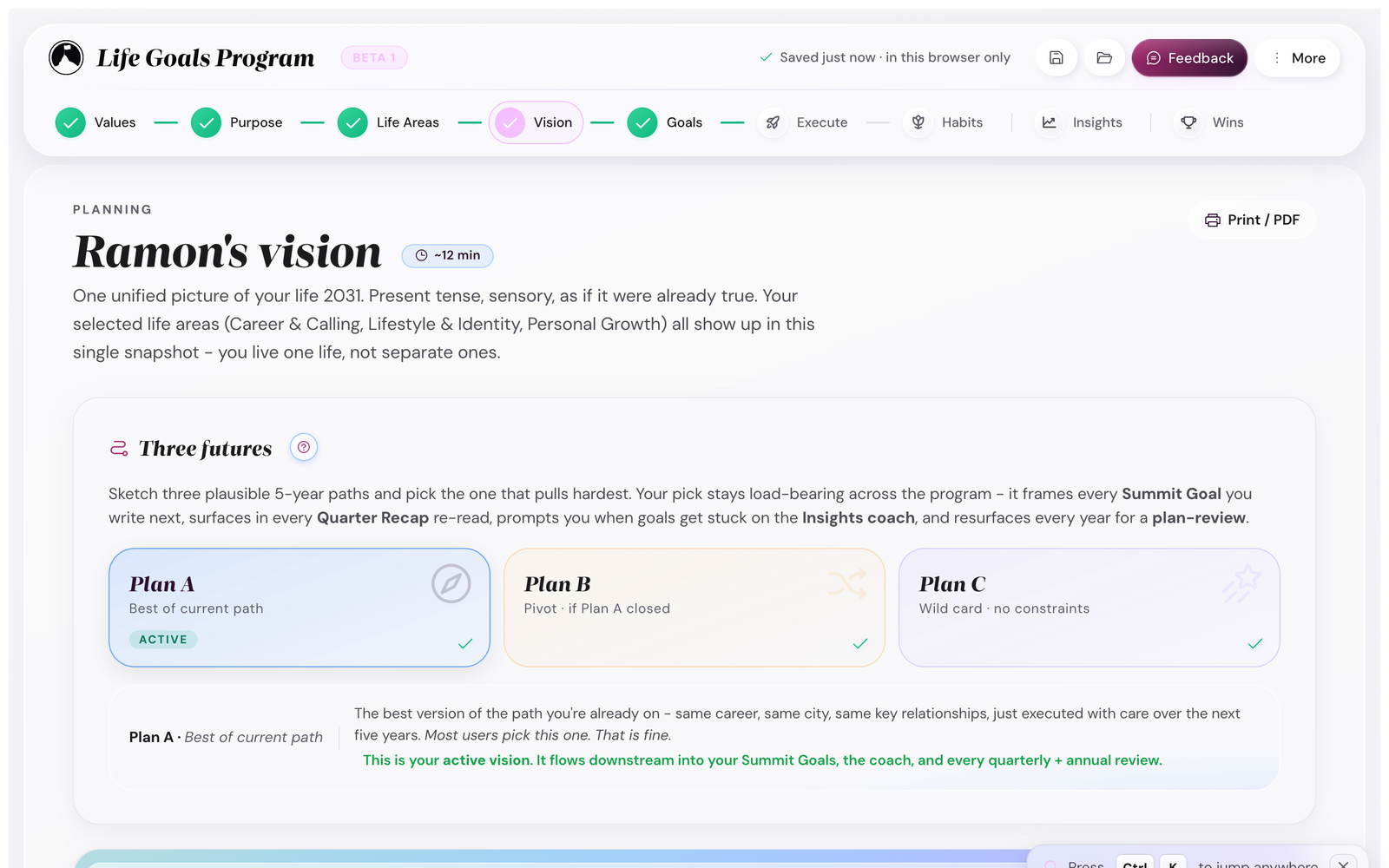The width and height of the screenshot is (1389, 868).
Task: Click the 'Life Goals Program' title
Action: click(x=206, y=58)
